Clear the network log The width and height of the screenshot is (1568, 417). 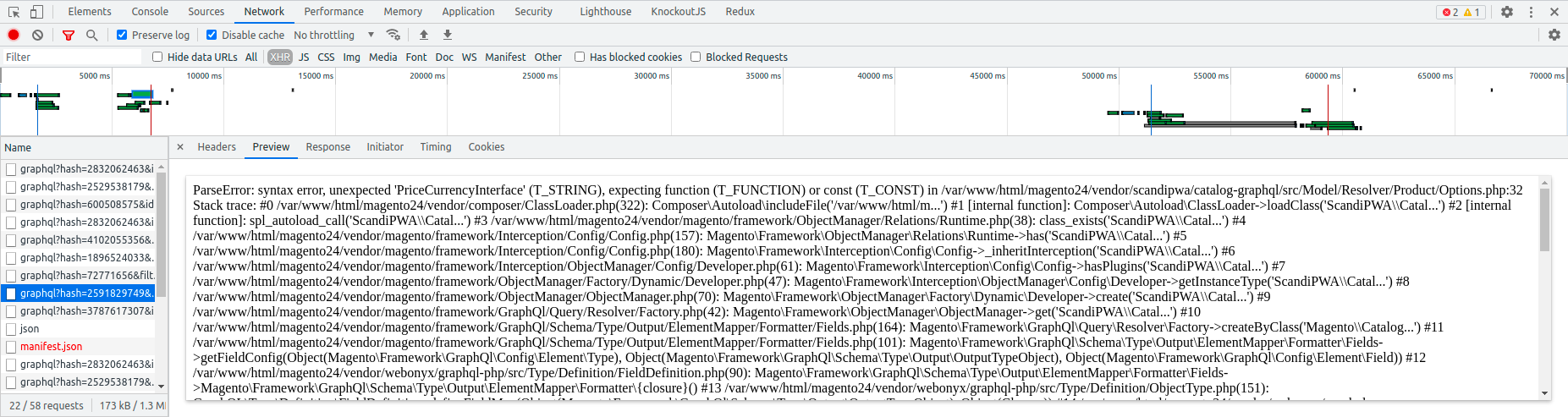tap(37, 35)
